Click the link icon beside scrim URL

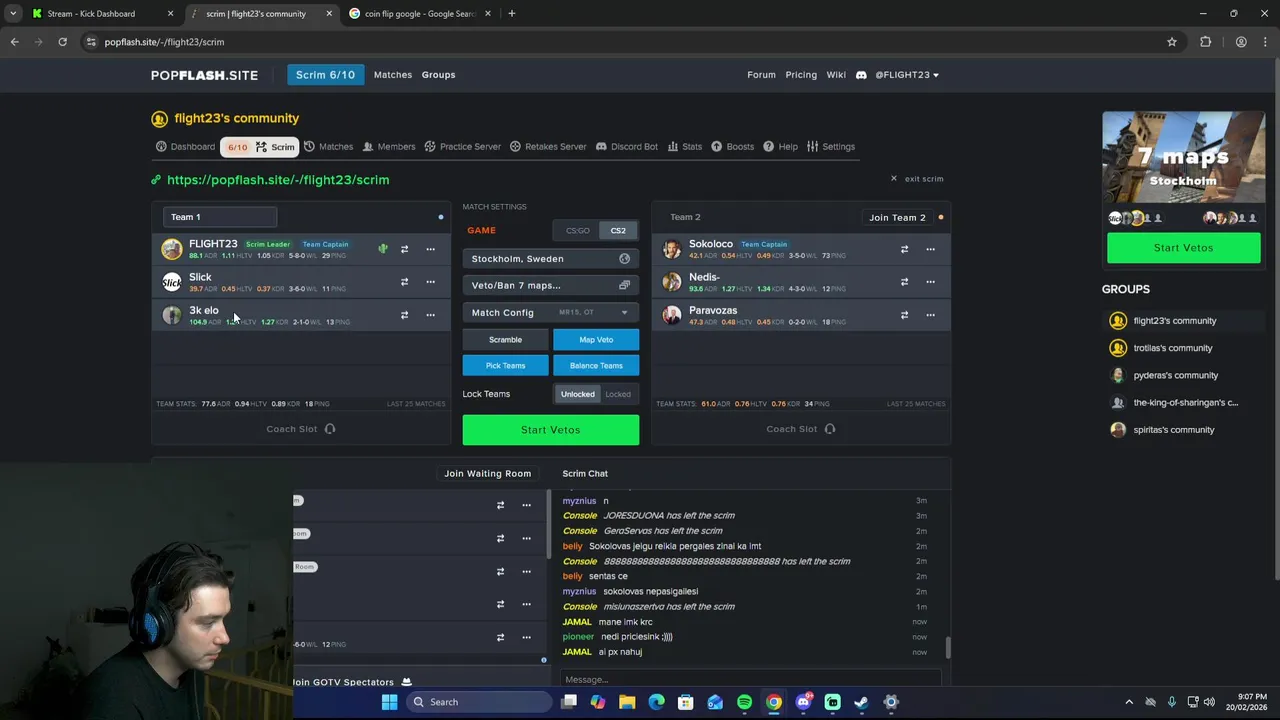tap(156, 180)
